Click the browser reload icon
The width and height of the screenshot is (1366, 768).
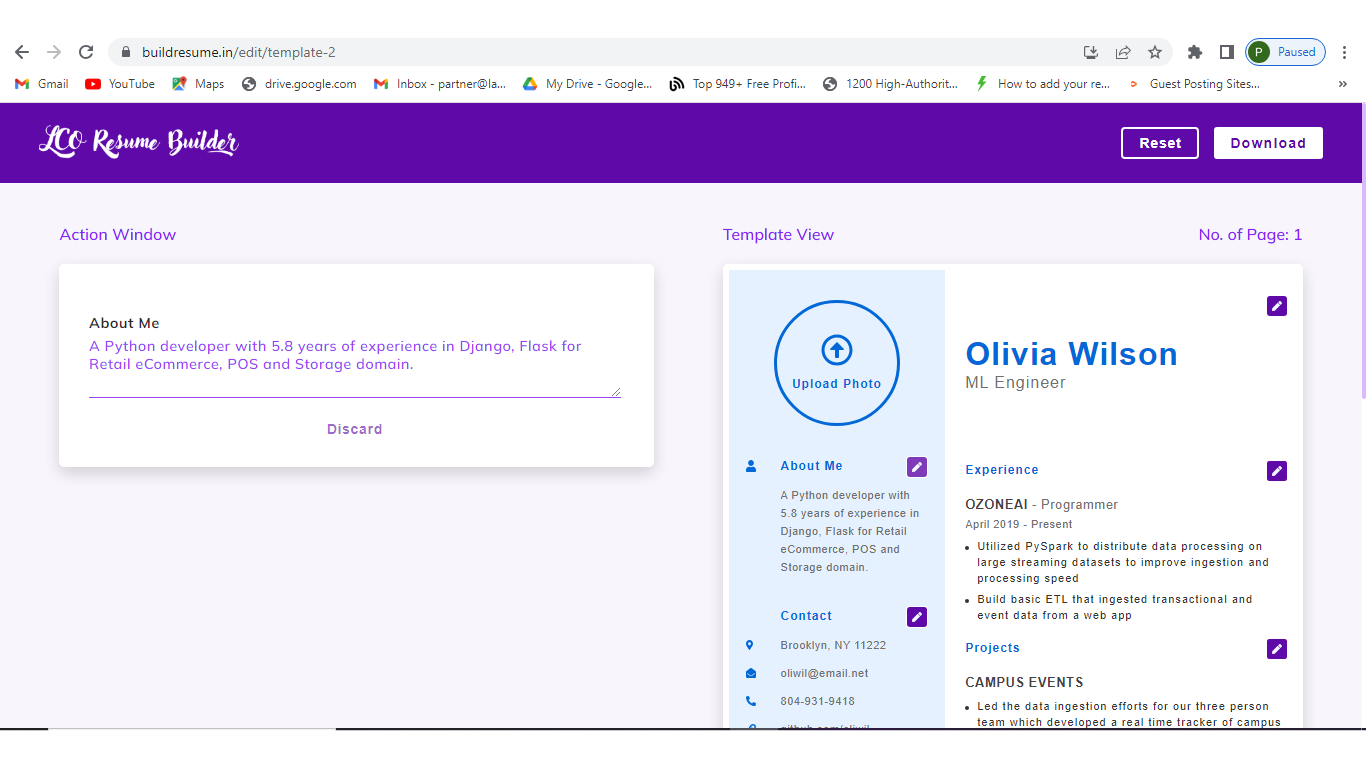point(86,52)
